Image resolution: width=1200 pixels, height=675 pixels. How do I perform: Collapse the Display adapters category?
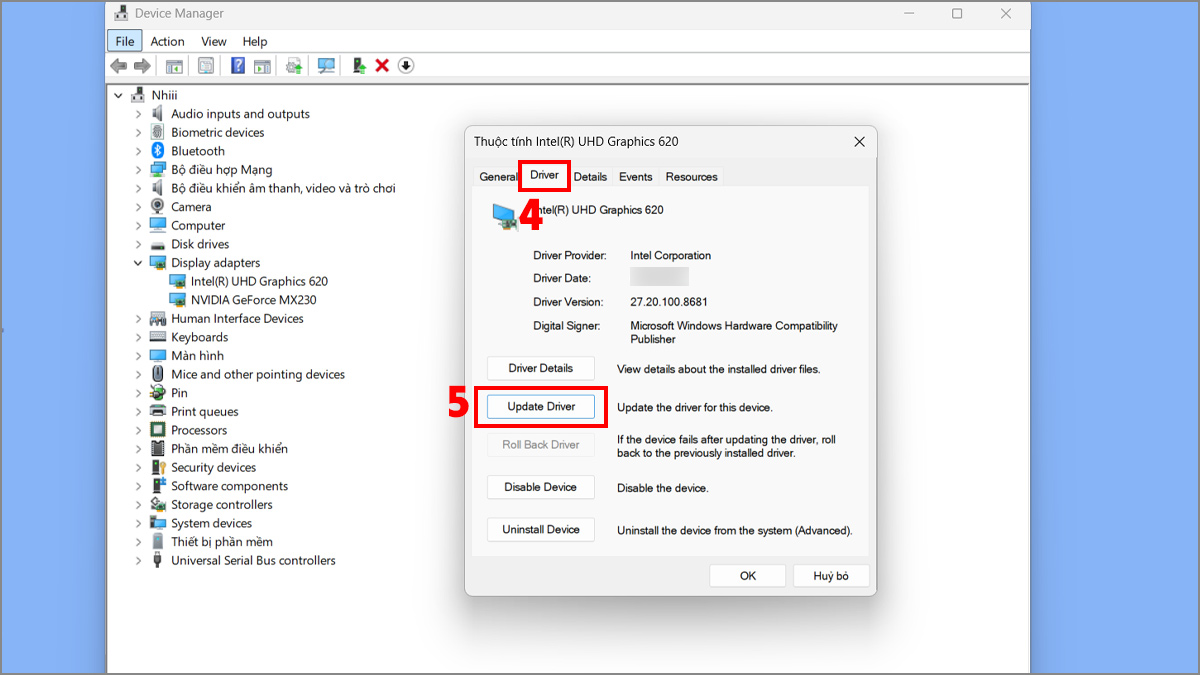click(139, 263)
